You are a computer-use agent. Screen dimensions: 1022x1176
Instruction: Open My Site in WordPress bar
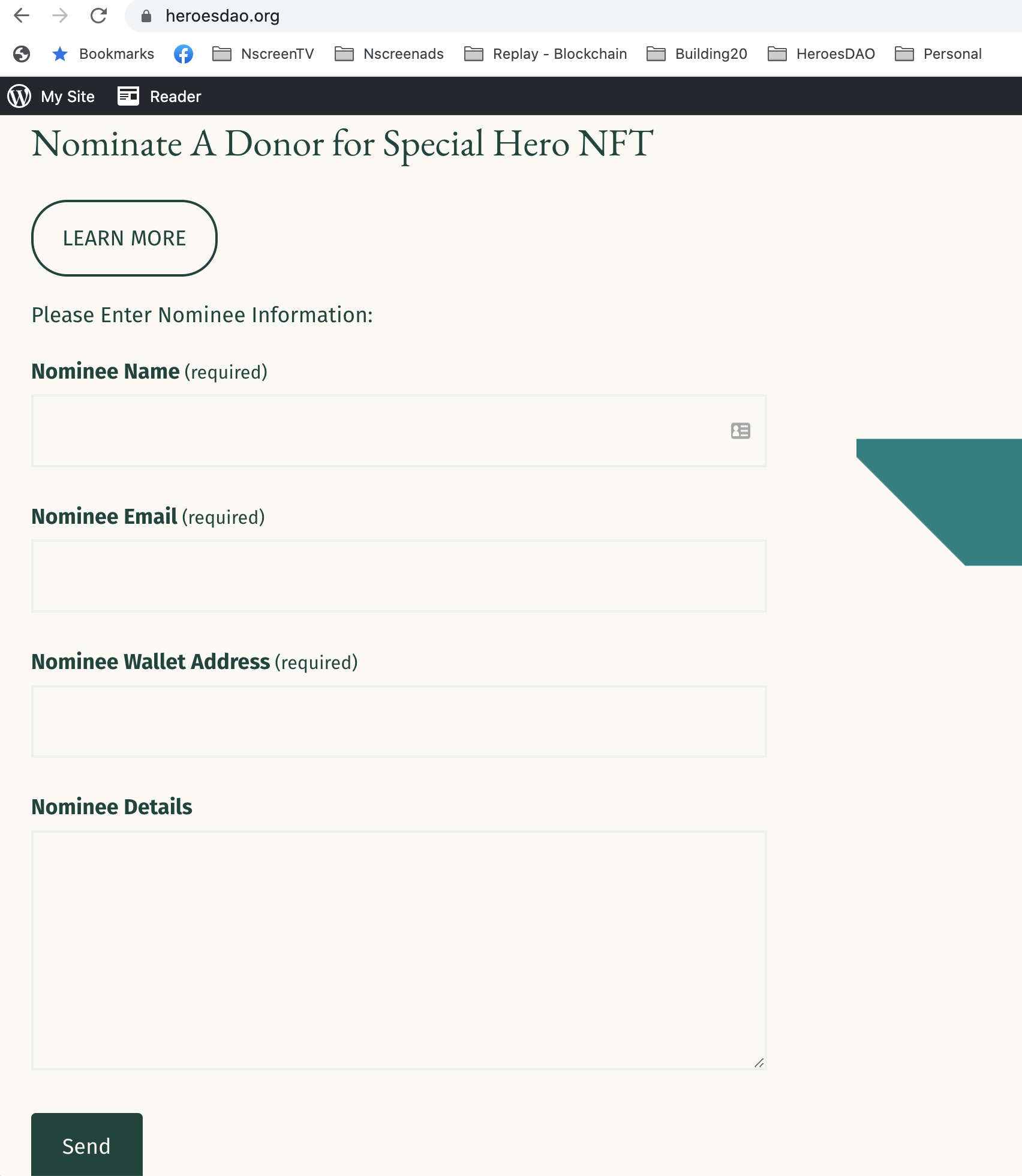click(68, 97)
